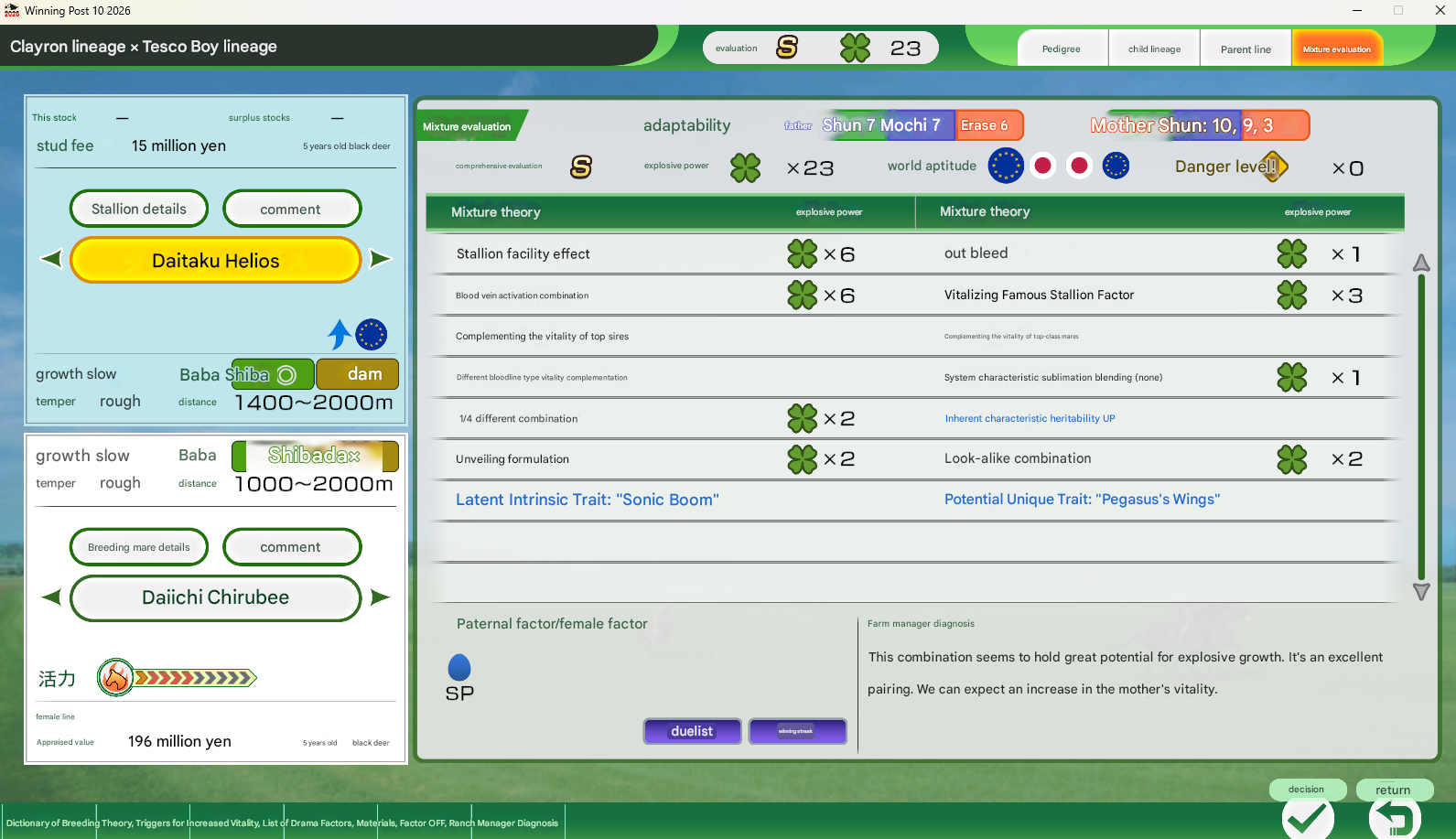This screenshot has width=1456, height=839.
Task: Open Breeding mare details
Action: [x=139, y=547]
